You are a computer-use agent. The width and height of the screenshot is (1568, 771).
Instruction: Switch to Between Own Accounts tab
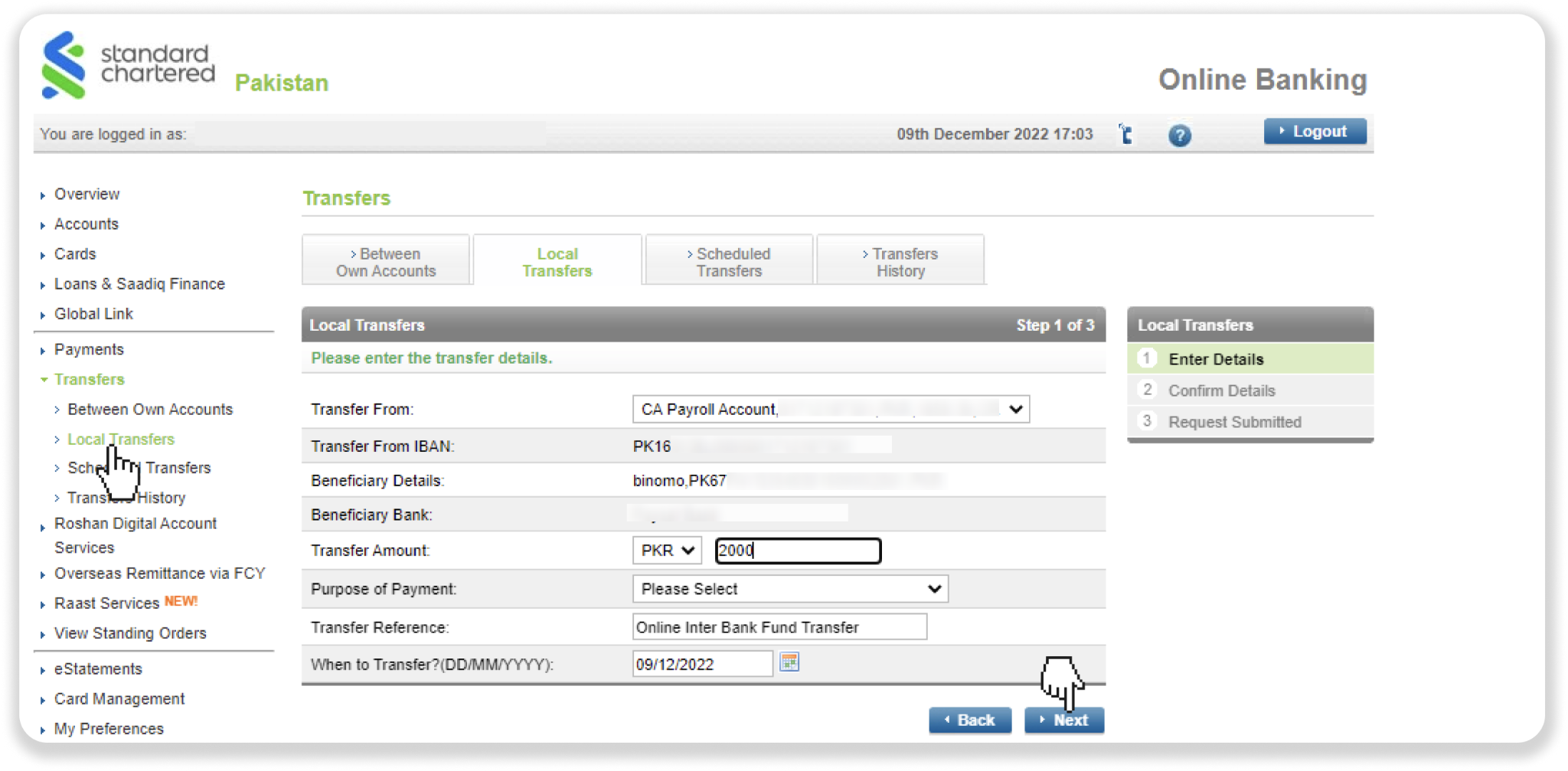point(386,262)
